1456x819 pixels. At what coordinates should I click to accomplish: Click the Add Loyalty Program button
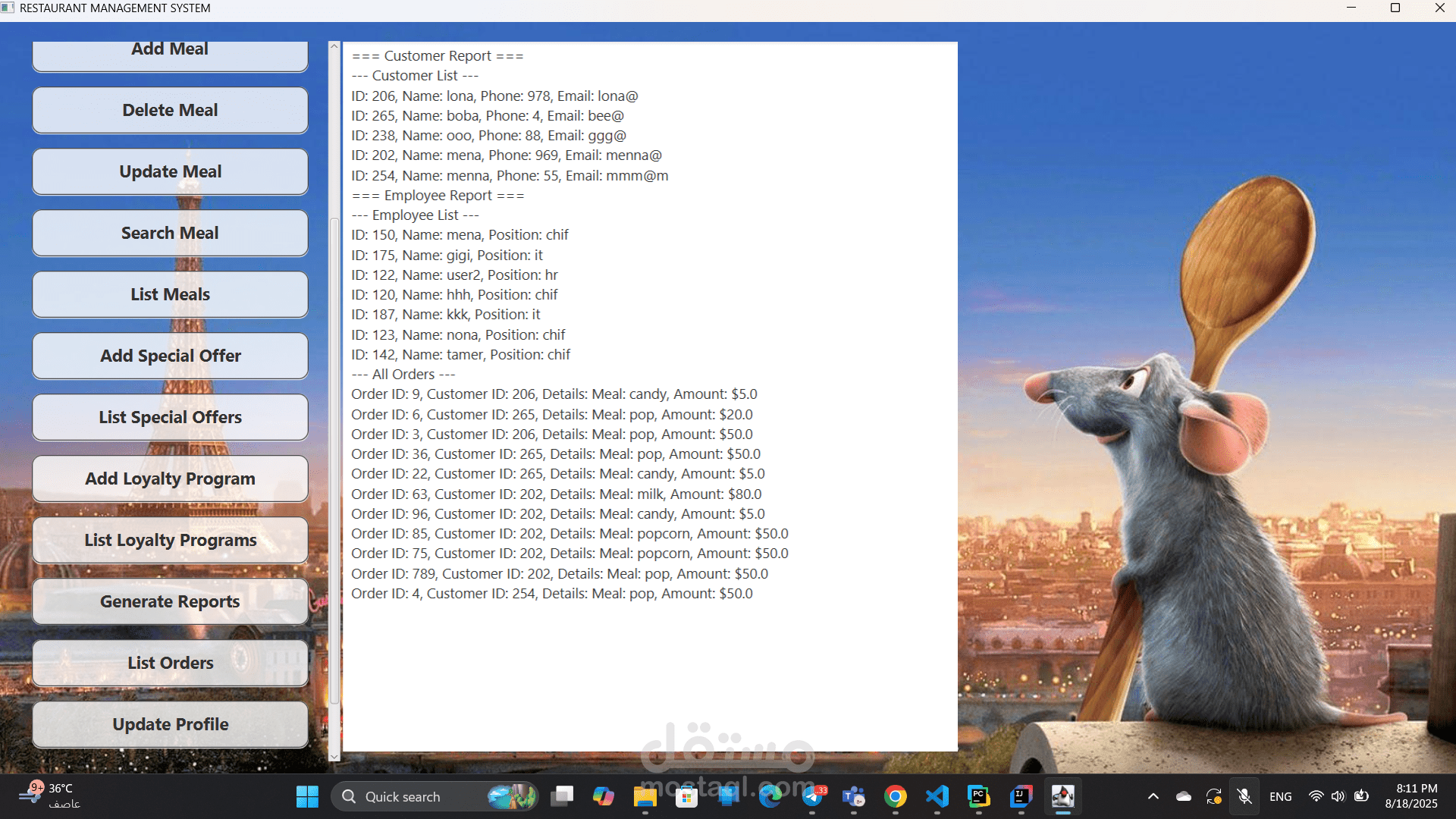pos(170,479)
